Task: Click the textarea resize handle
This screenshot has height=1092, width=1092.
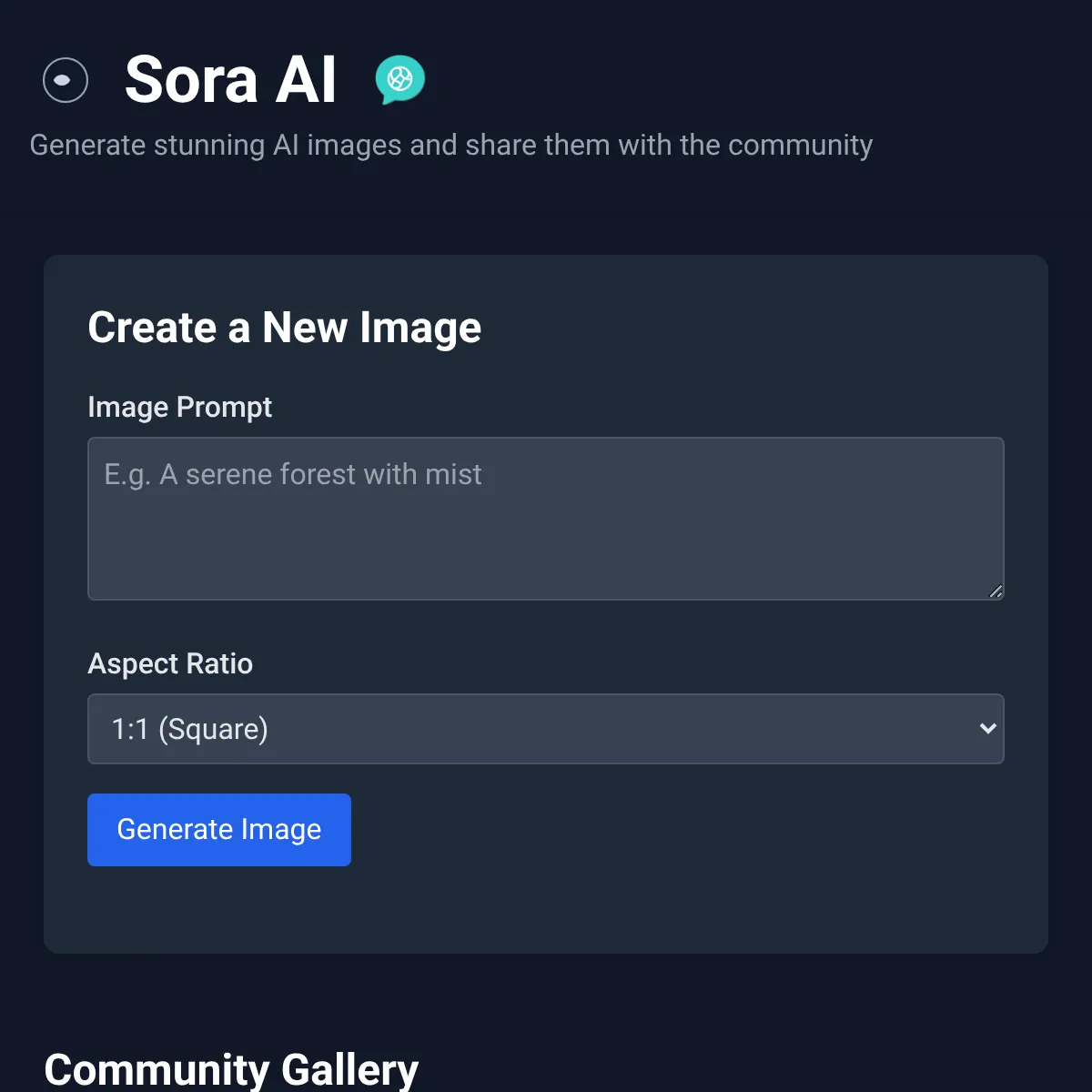Action: click(x=994, y=591)
